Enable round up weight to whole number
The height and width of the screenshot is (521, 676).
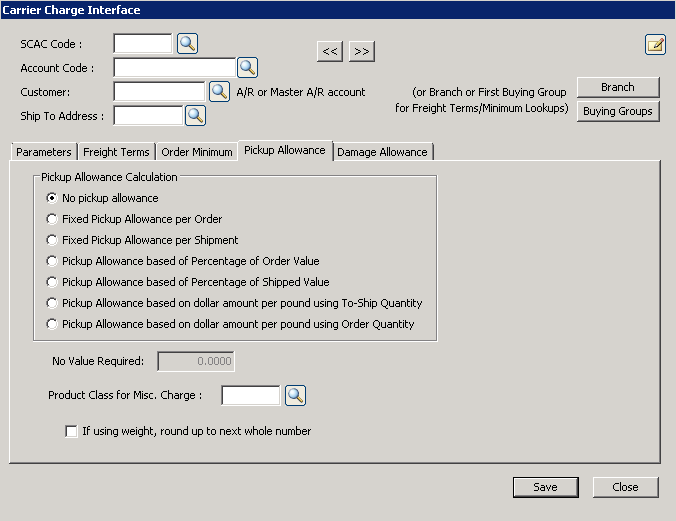pyautogui.click(x=71, y=432)
